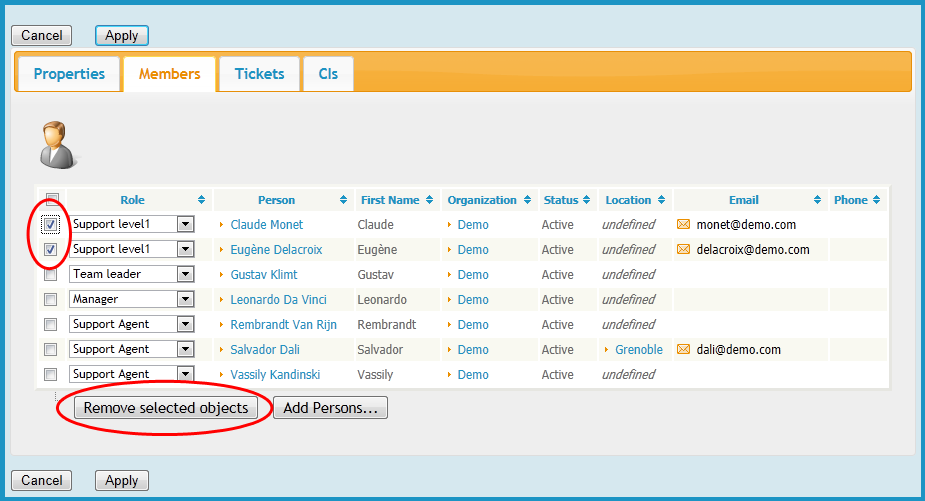
Task: Click the Add Persons... button
Action: tap(330, 408)
